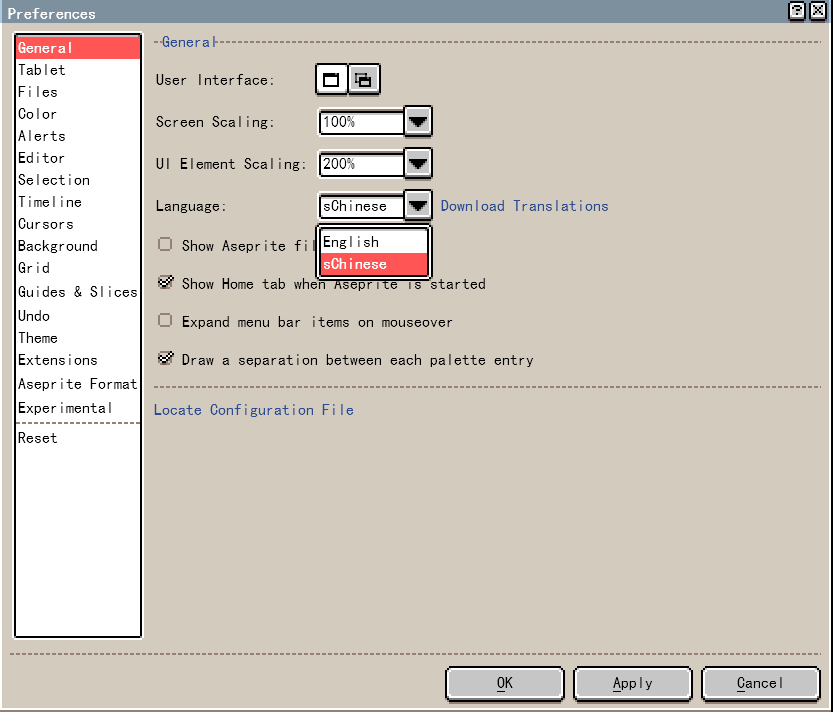This screenshot has width=833, height=712.
Task: Show Extensions preferences section
Action: [x=78, y=360]
